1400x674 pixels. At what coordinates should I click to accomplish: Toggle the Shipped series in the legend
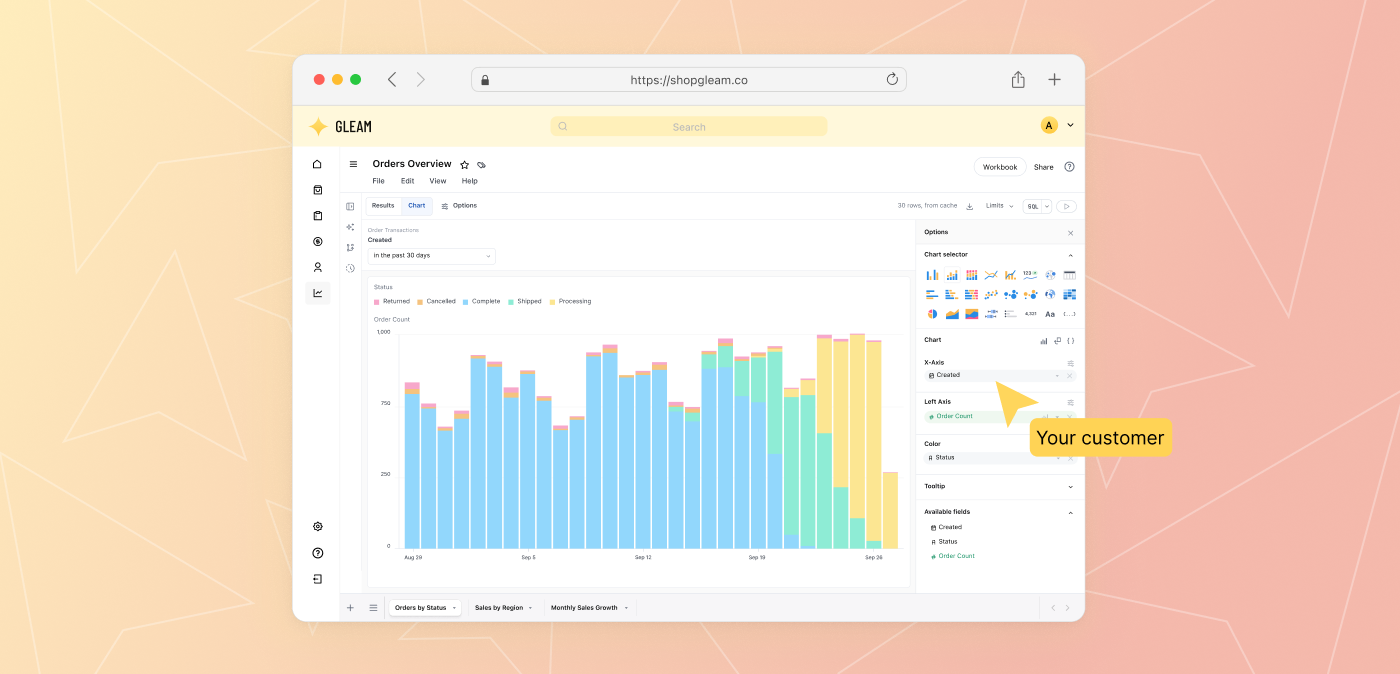coord(525,301)
